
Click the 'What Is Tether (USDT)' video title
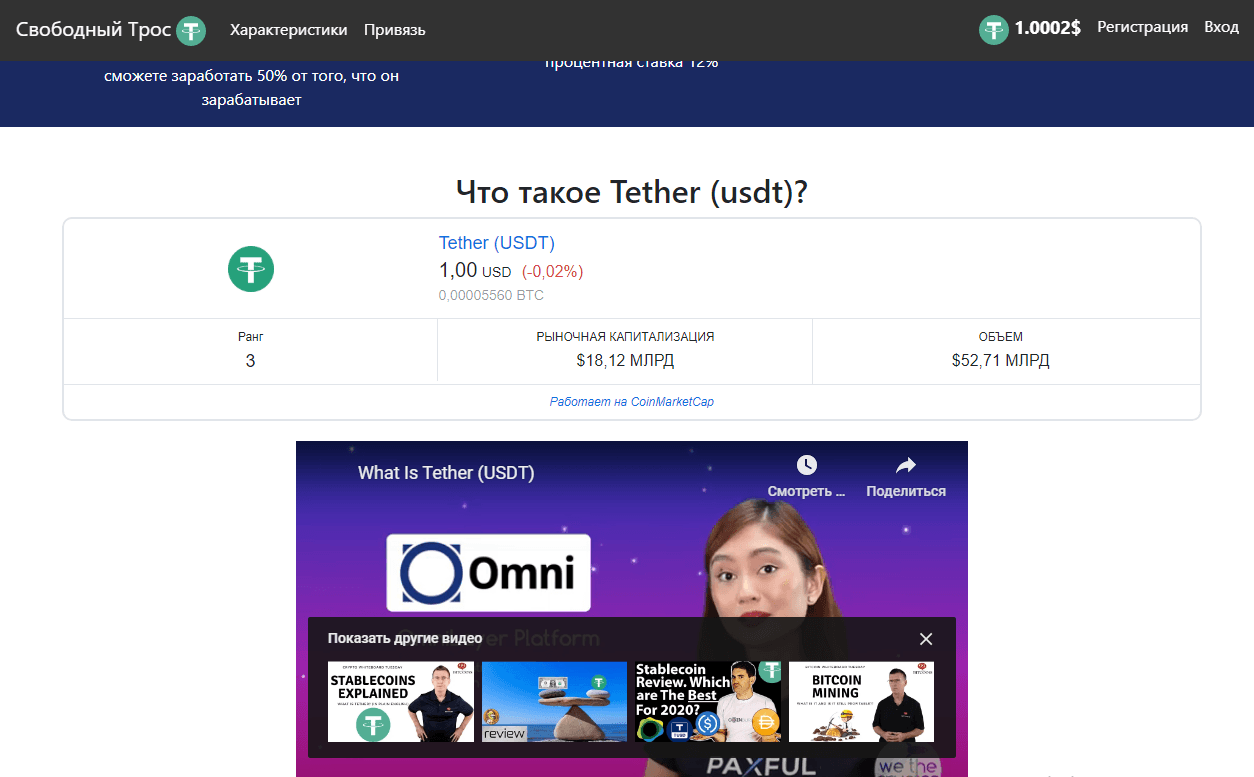pos(446,473)
